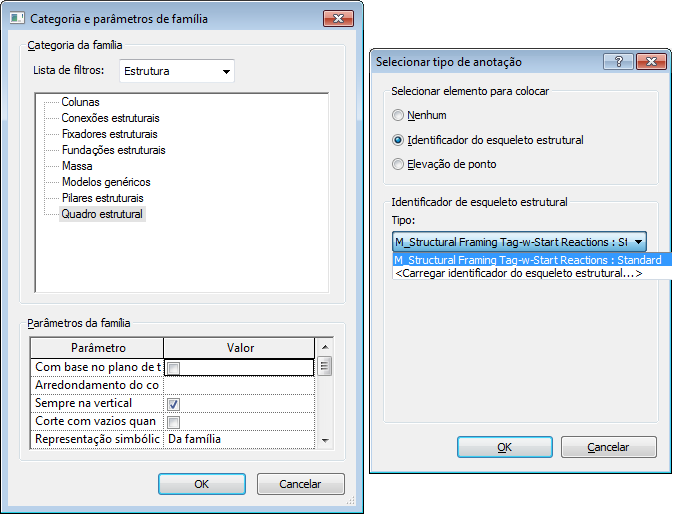Click the family category title bar icon

coord(17,18)
